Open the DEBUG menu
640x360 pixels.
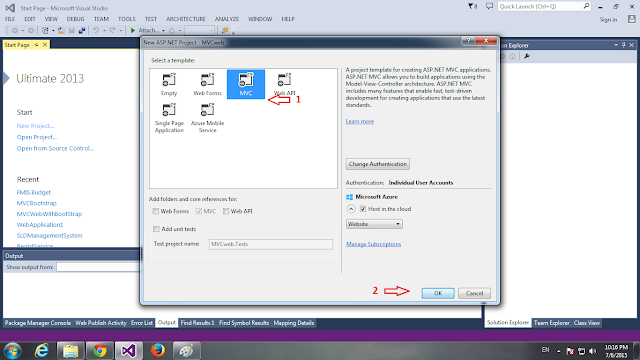pyautogui.click(x=76, y=19)
